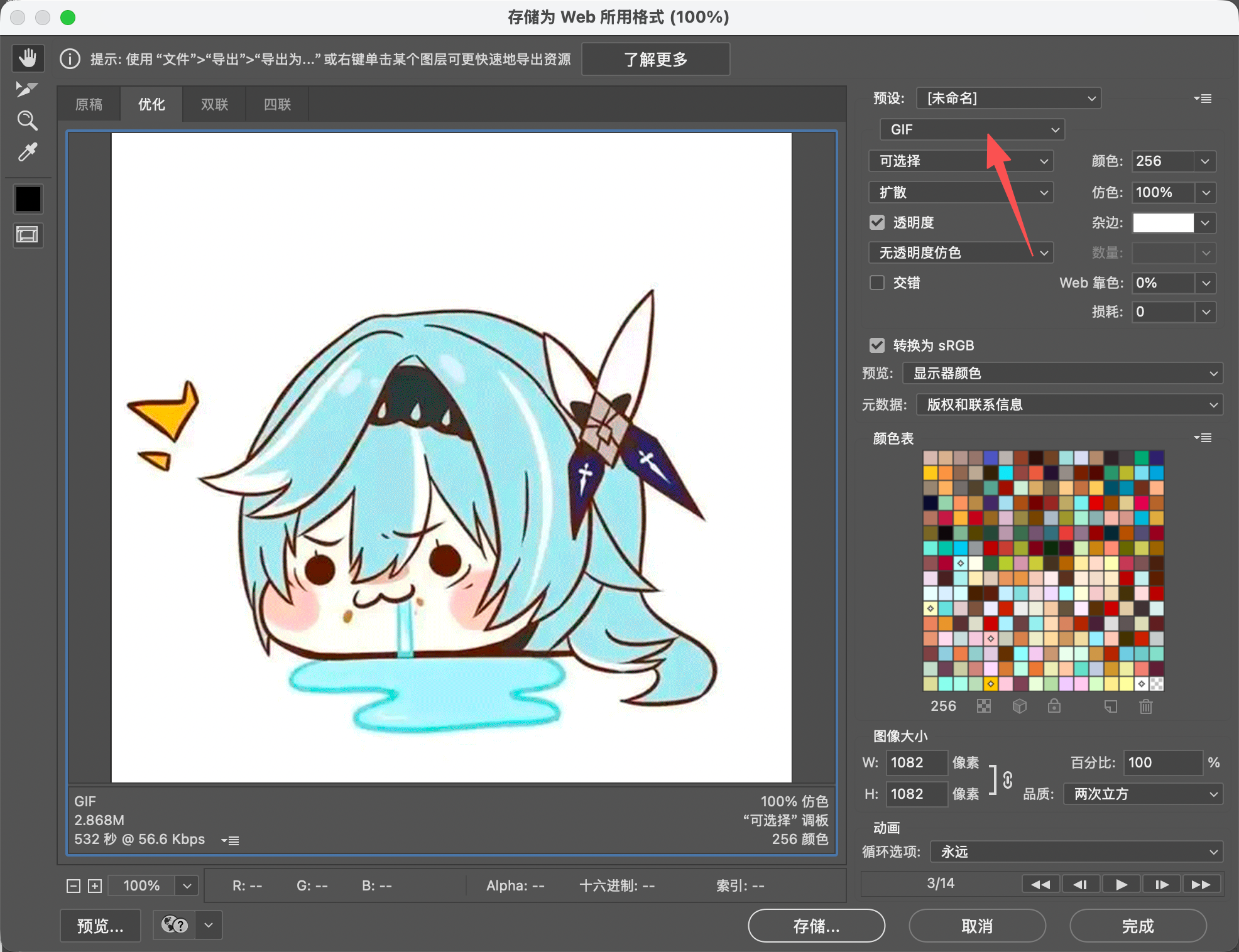This screenshot has width=1239, height=952.
Task: Click the zoom in plus icon
Action: pos(95,886)
